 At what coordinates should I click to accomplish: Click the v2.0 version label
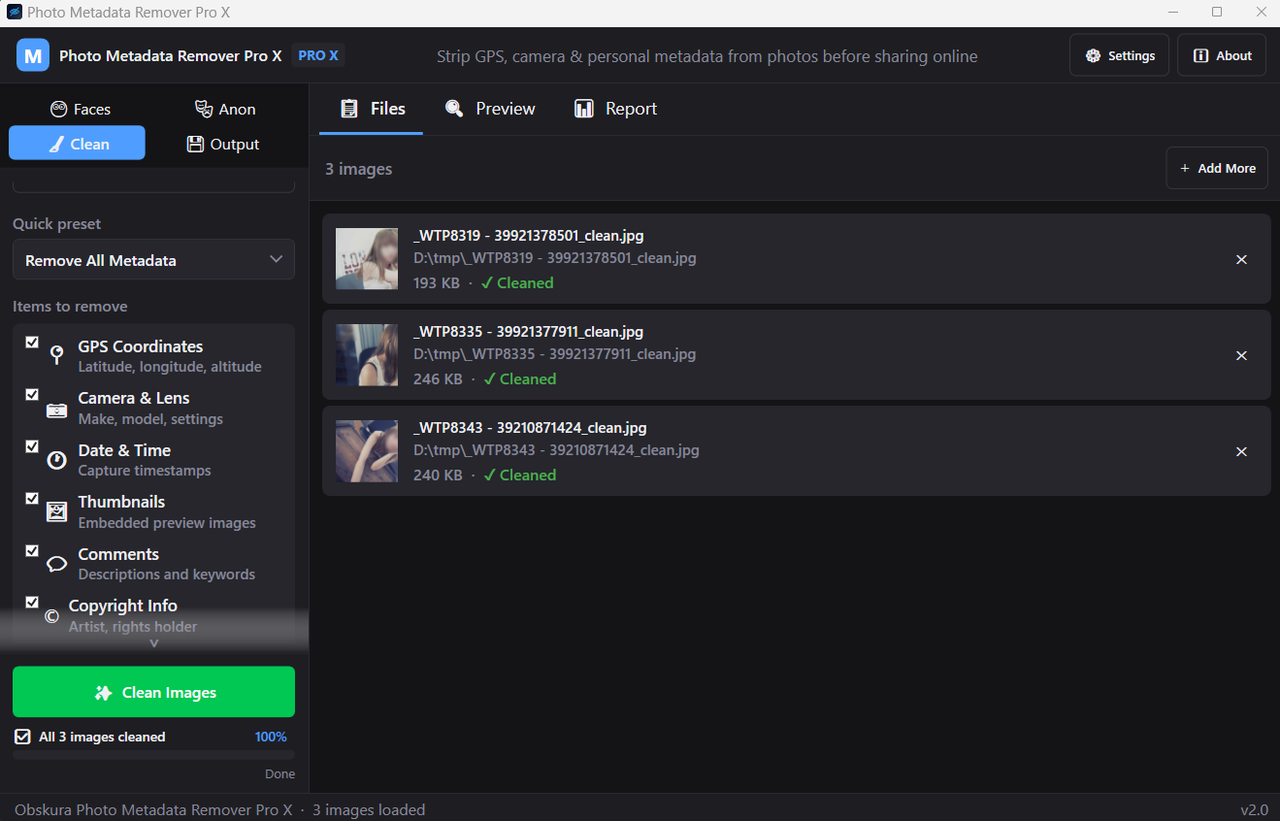(1254, 810)
